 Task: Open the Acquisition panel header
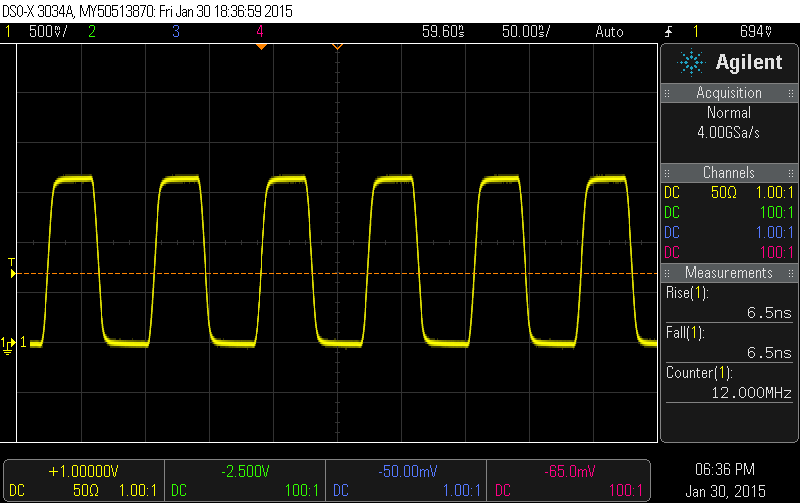point(729,93)
